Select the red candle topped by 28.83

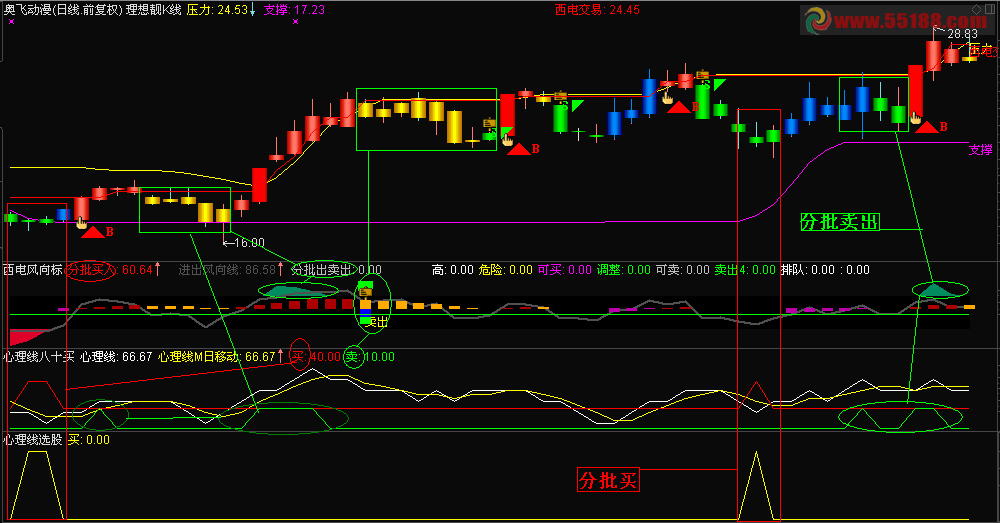[x=934, y=55]
